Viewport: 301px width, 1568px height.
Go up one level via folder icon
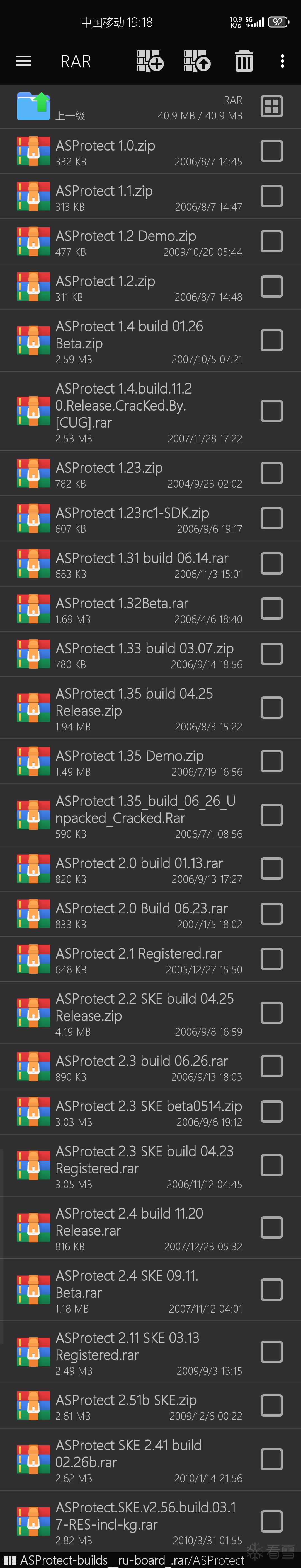coord(33,107)
